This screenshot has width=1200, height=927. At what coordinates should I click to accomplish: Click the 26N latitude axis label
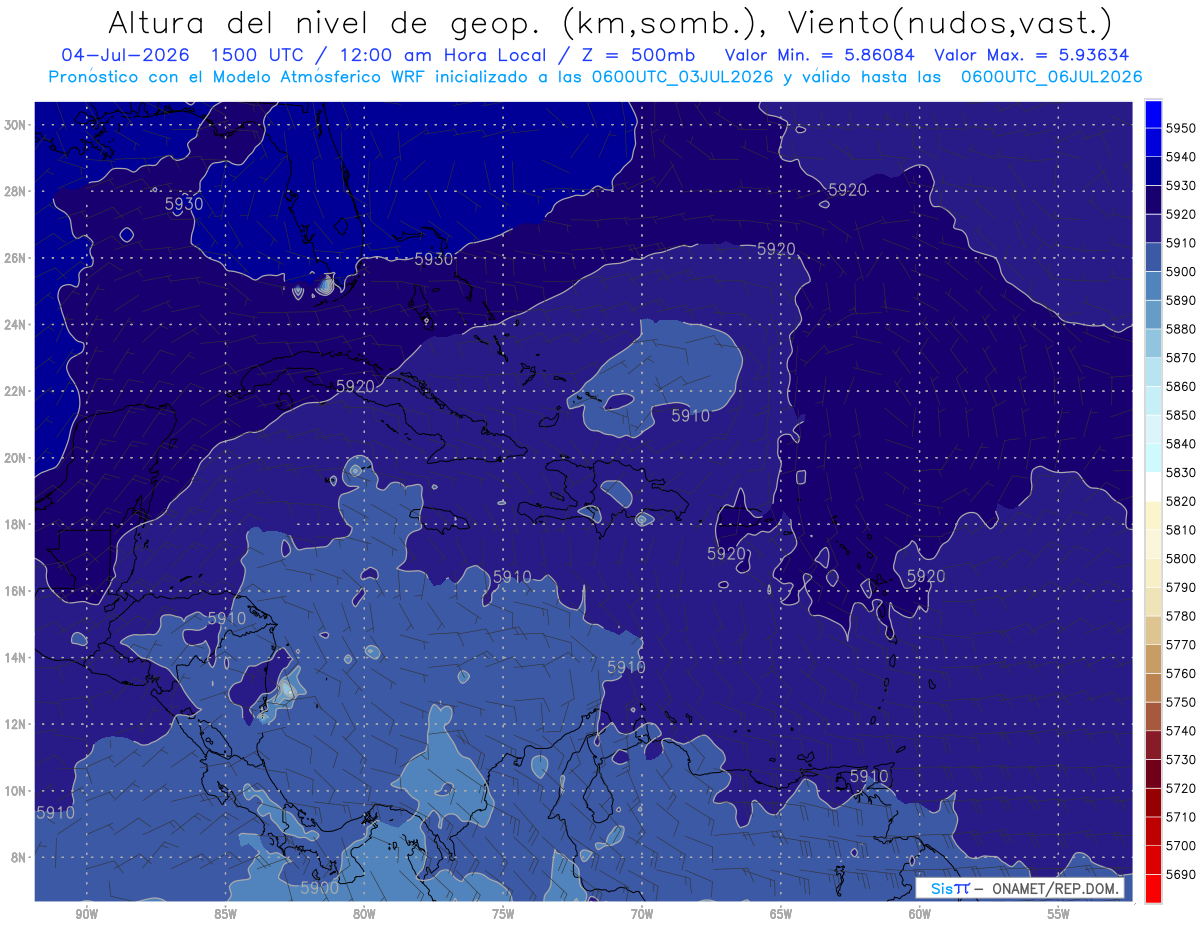(17, 258)
